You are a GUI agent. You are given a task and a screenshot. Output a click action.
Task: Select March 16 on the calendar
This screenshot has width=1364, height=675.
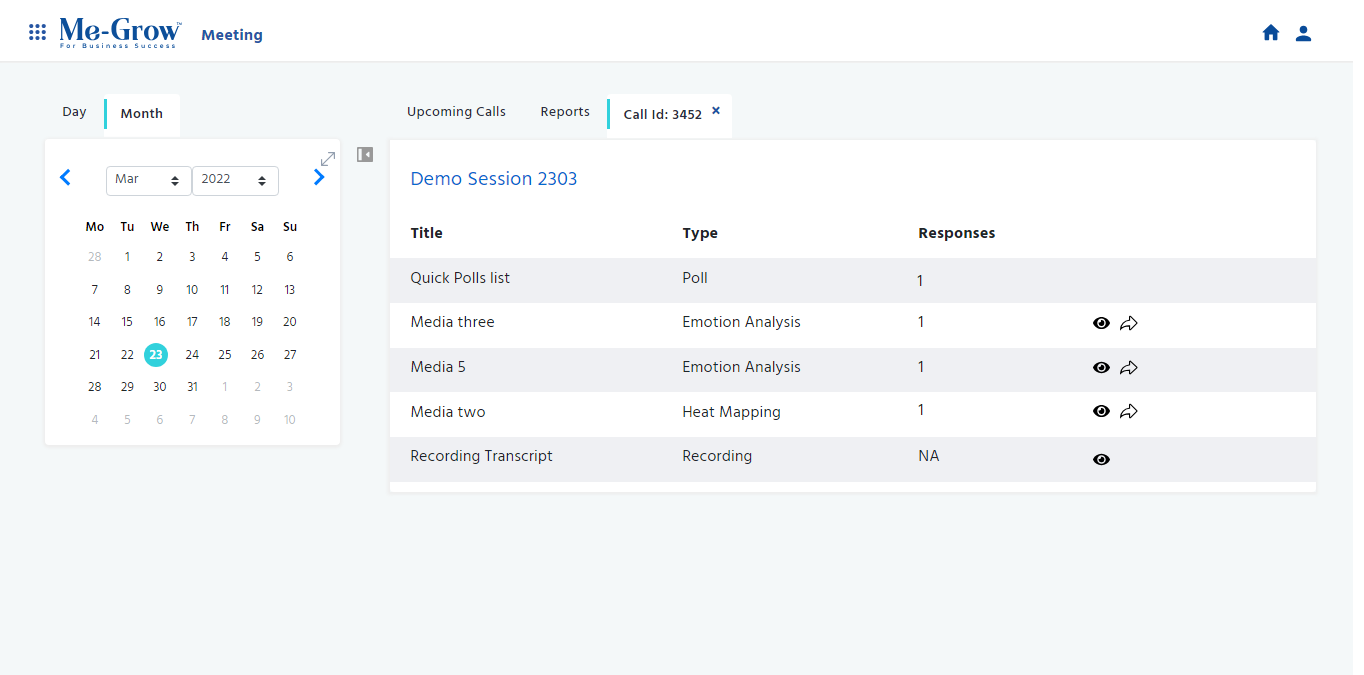click(159, 321)
